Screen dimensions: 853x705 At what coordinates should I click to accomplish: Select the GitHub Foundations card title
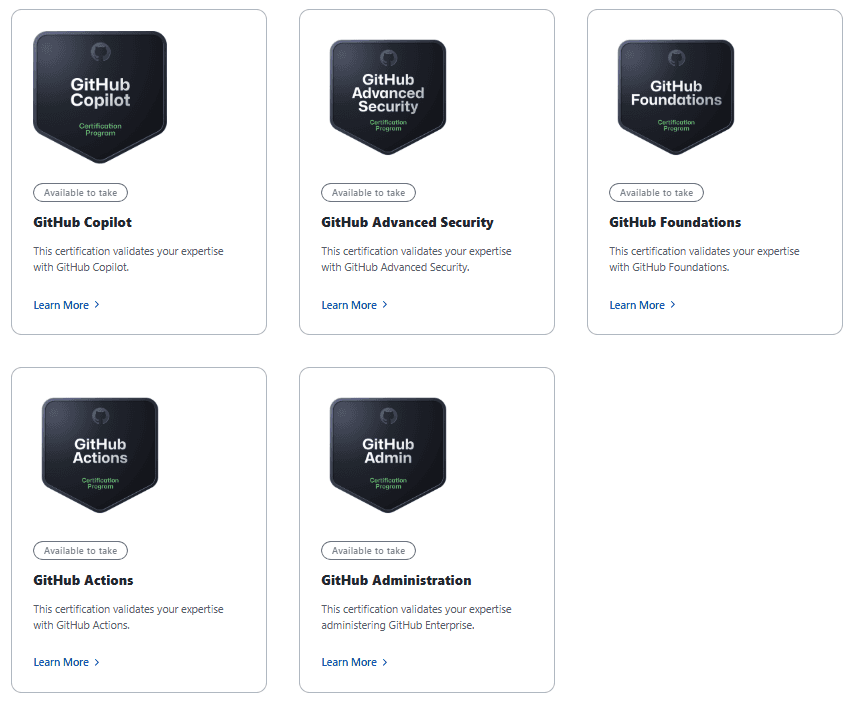click(675, 222)
